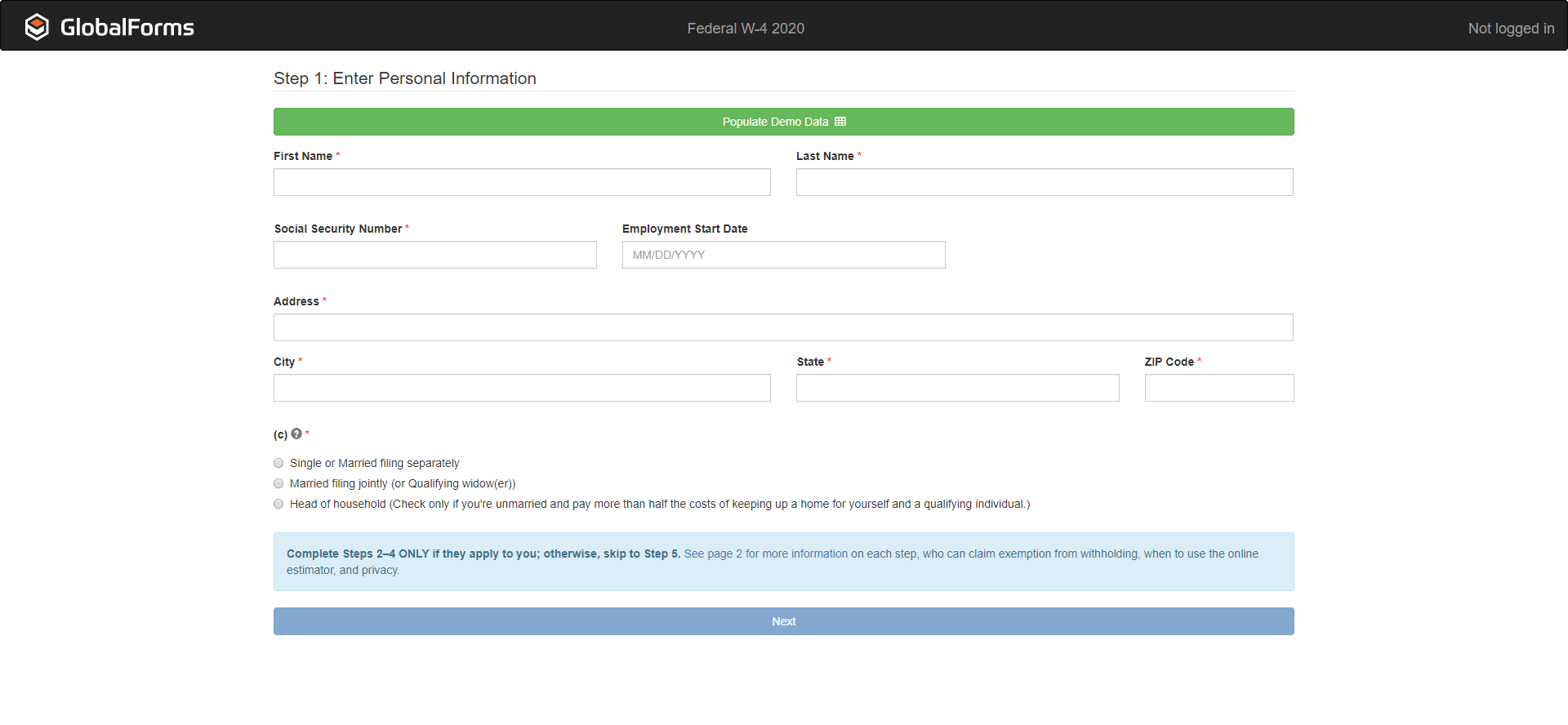Select Single or Married filing separately
The image size is (1568, 725).
tap(278, 463)
